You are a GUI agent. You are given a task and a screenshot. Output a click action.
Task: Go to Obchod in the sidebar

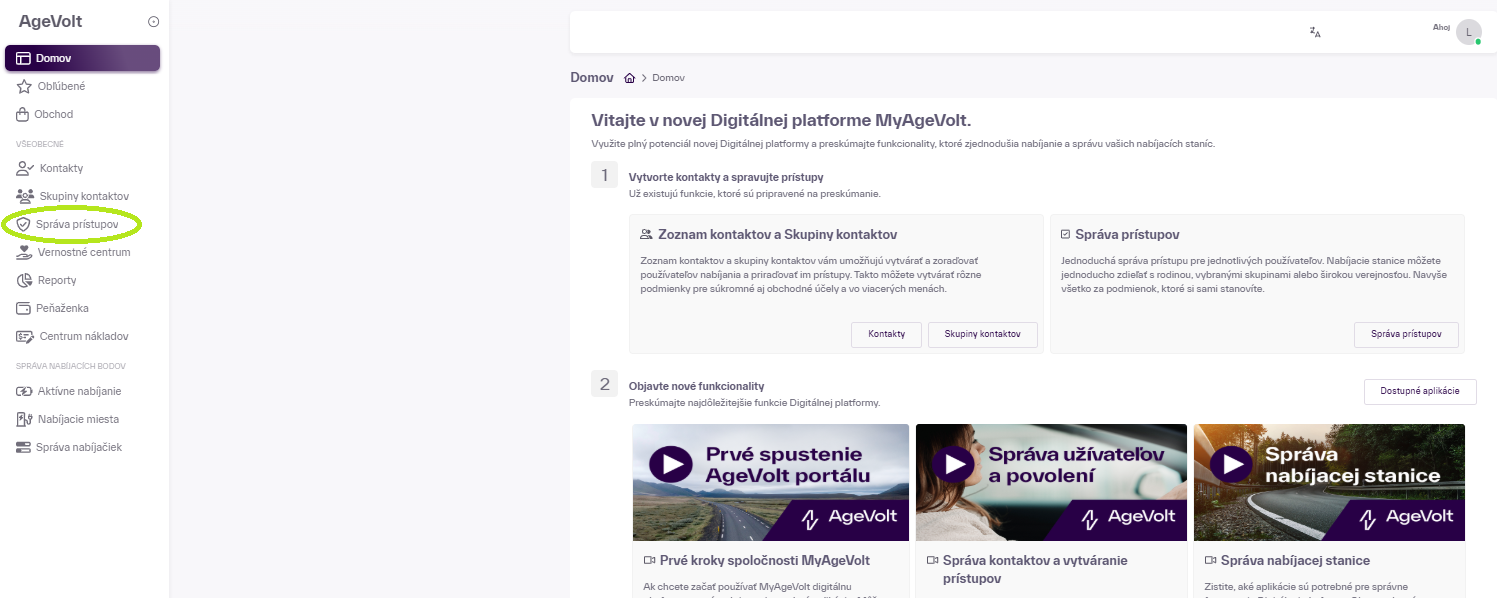pyautogui.click(x=82, y=114)
